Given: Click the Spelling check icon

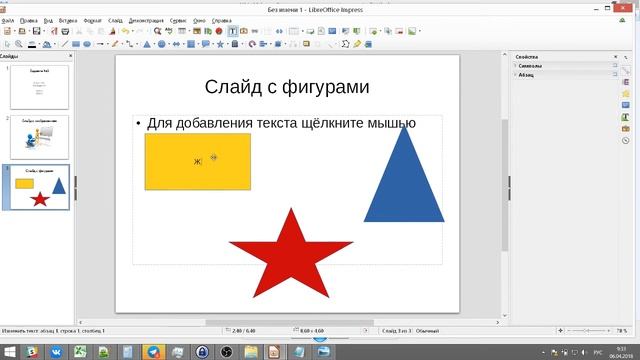Looking at the screenshot, I should (x=169, y=31).
